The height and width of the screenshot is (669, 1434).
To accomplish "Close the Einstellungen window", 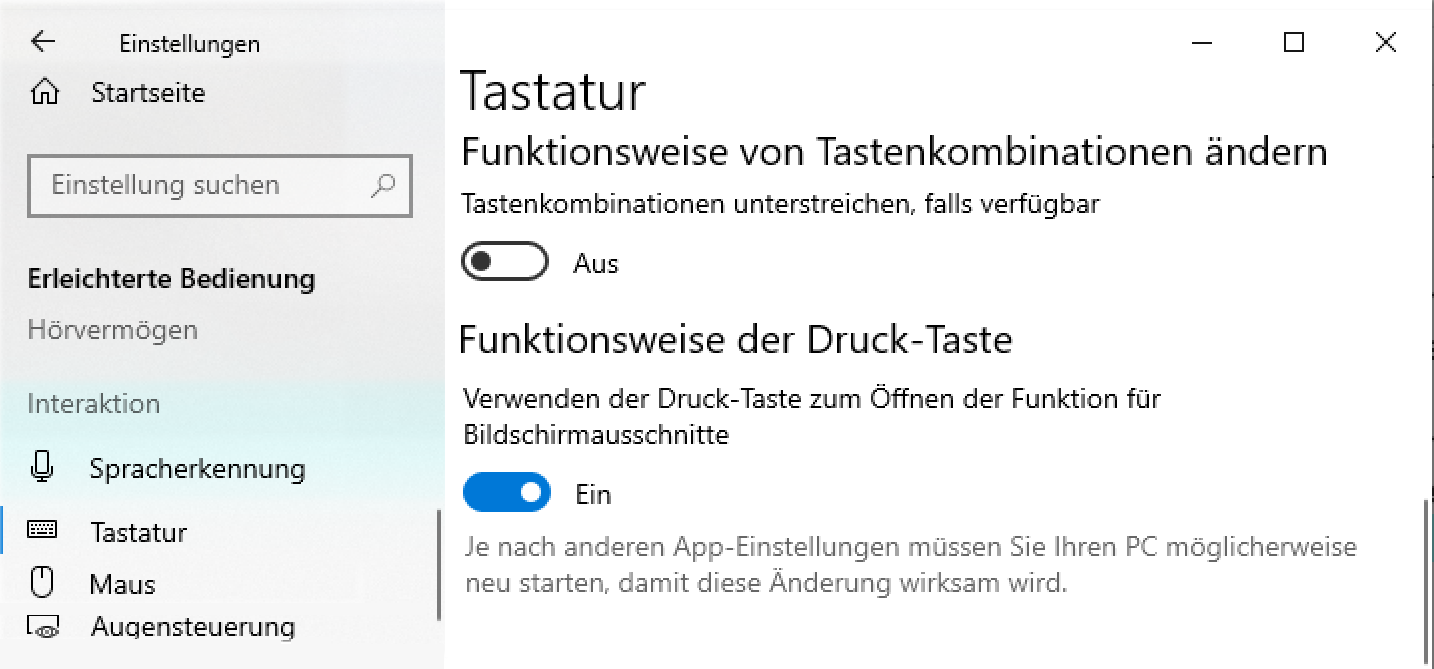I will 1385,42.
